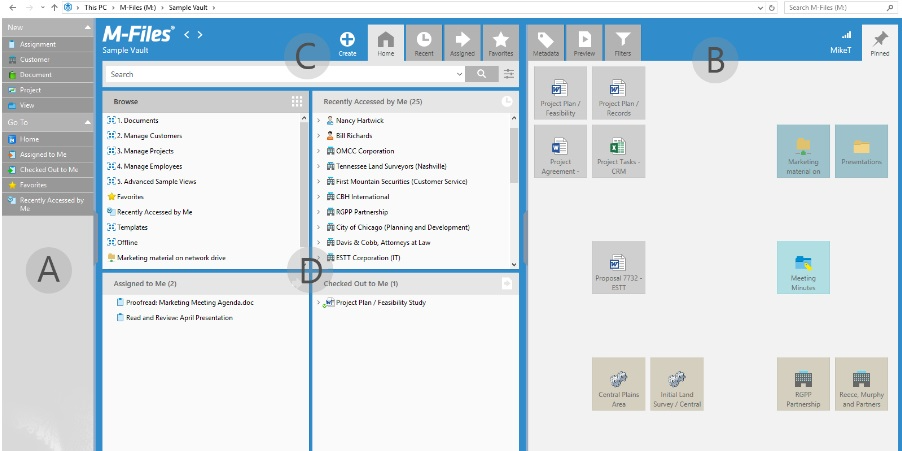
Task: Click the MikeT user status icon
Action: click(x=846, y=36)
